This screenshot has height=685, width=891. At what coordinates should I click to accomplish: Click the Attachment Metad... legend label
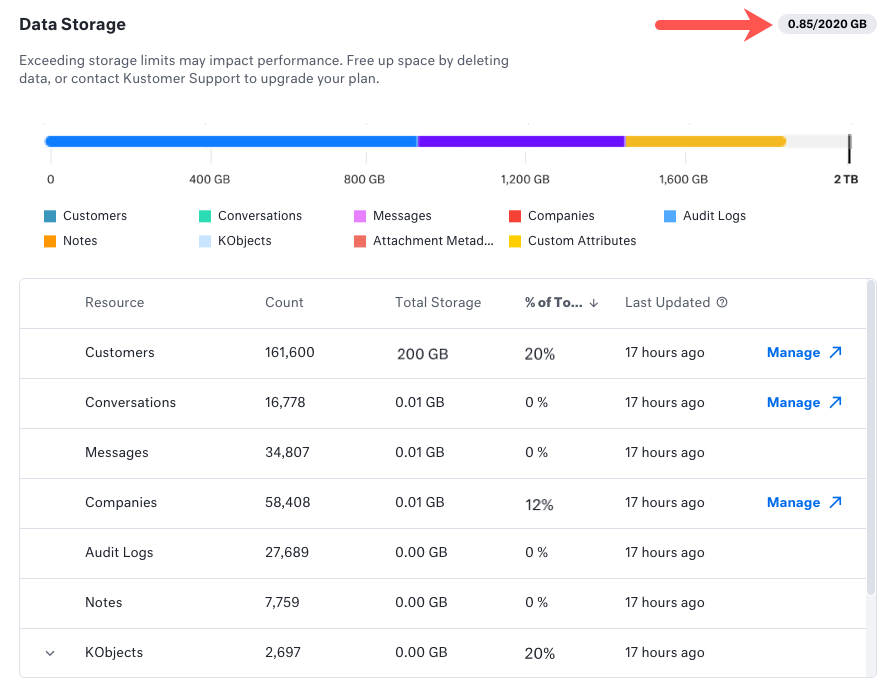pos(433,241)
